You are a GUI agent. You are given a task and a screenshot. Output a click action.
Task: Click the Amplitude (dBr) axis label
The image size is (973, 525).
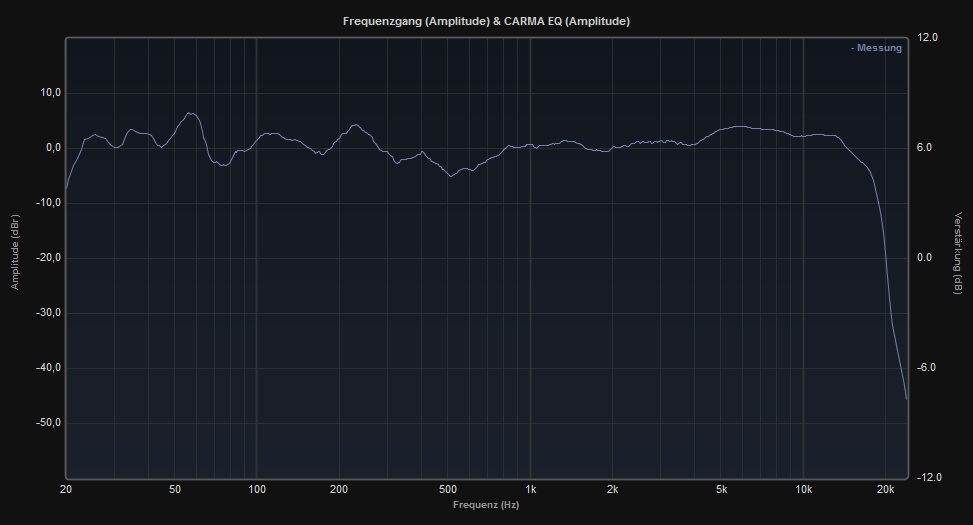(x=15, y=252)
